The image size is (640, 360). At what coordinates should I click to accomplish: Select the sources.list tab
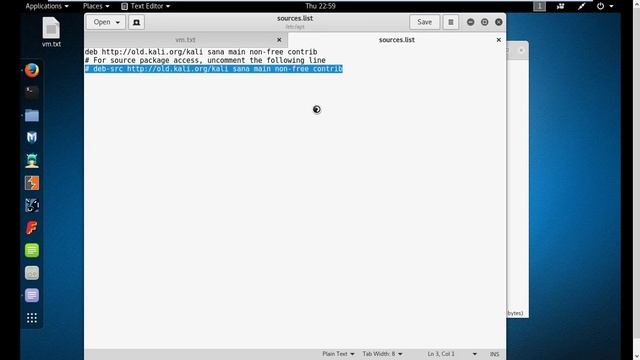[x=396, y=40]
